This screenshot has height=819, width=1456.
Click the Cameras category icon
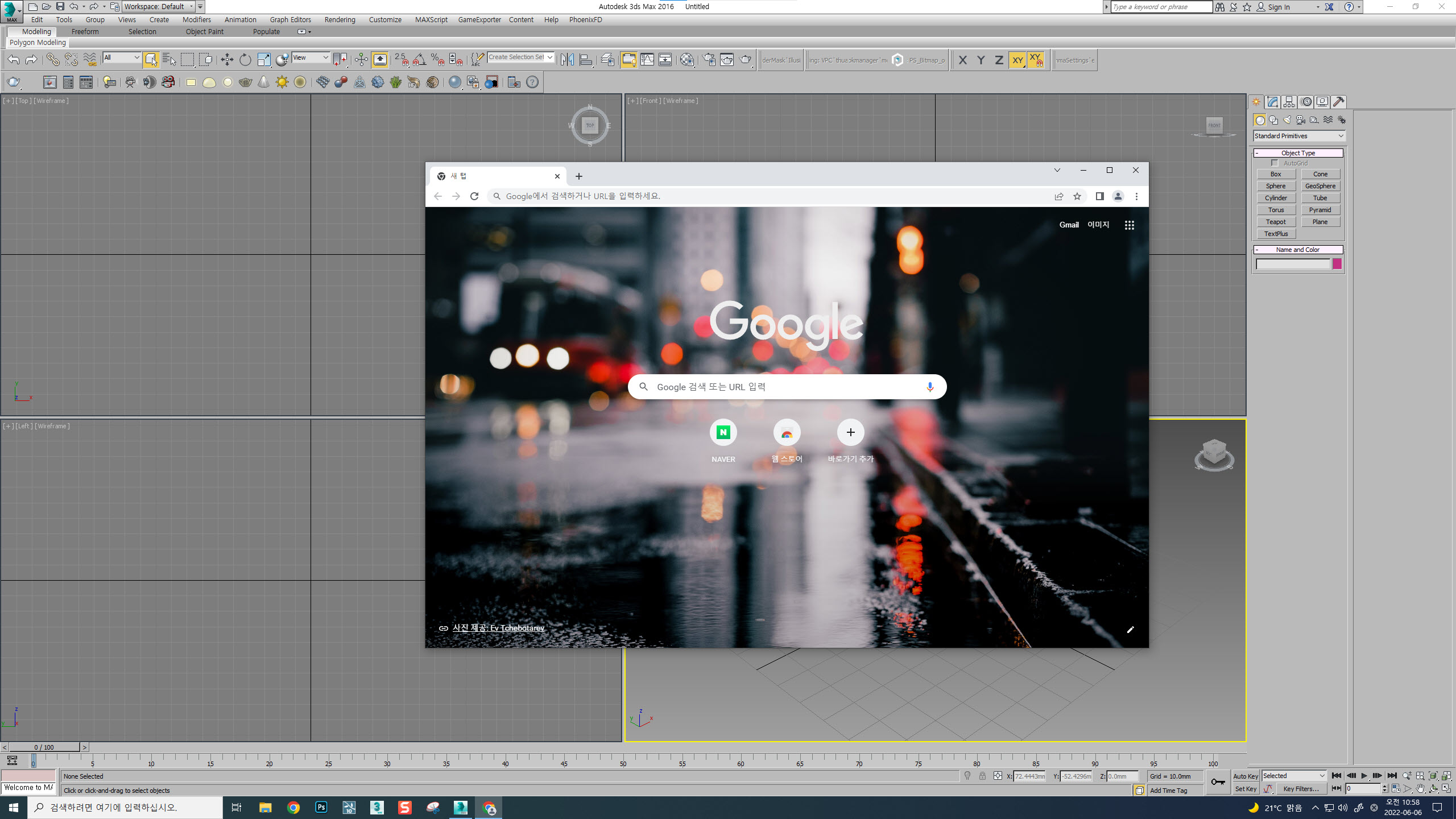[1301, 120]
